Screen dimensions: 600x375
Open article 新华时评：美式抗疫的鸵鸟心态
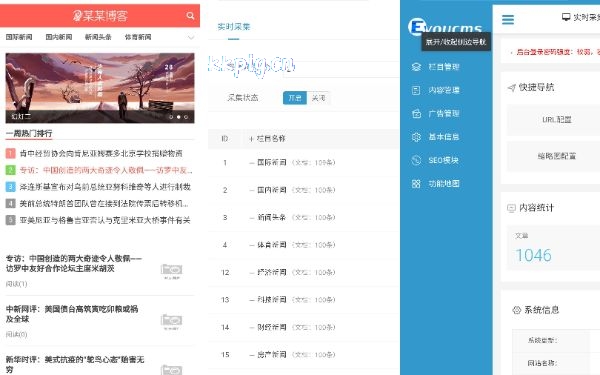75,364
